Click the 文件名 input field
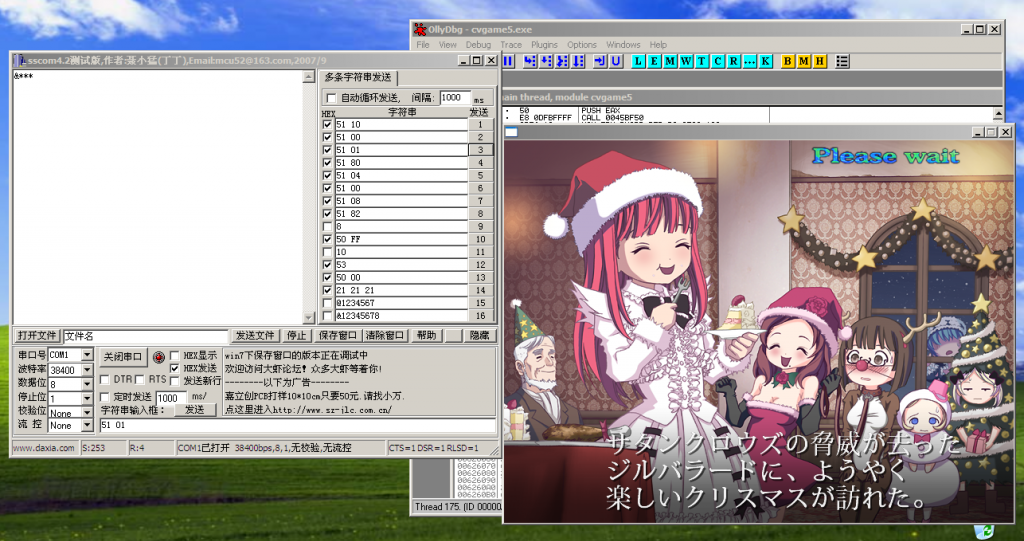This screenshot has width=1024, height=541. click(x=146, y=336)
